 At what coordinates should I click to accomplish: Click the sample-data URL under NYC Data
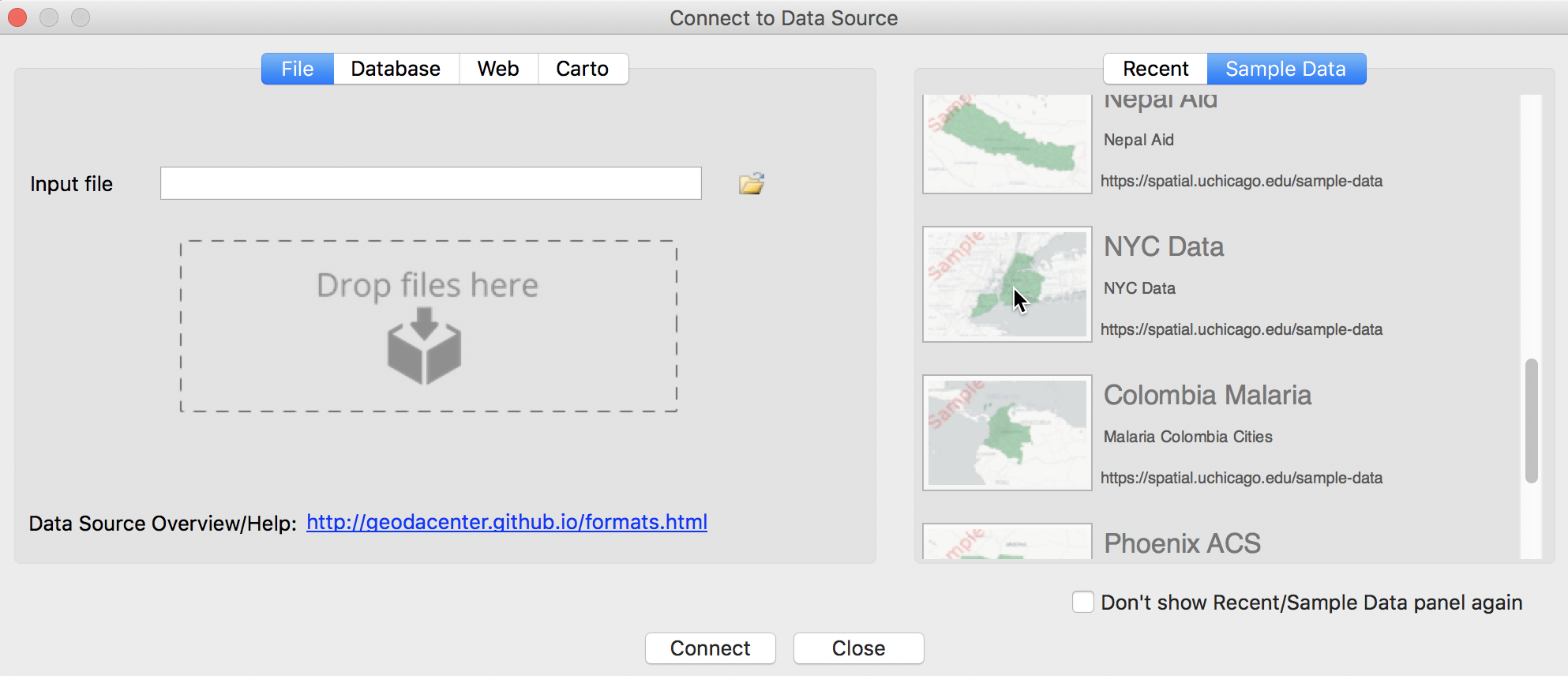click(x=1241, y=329)
